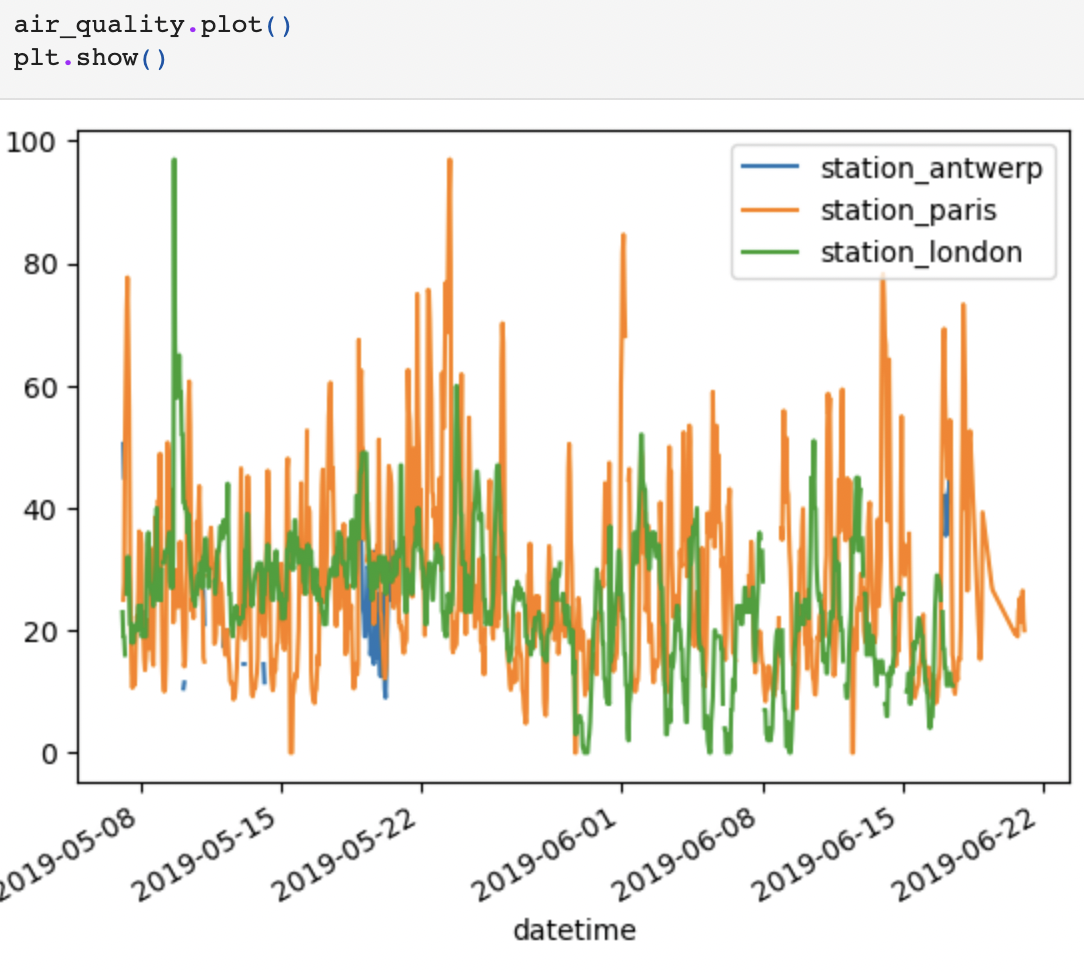Image resolution: width=1084 pixels, height=972 pixels.
Task: Click the 0 y-axis tick label
Action: (x=49, y=754)
